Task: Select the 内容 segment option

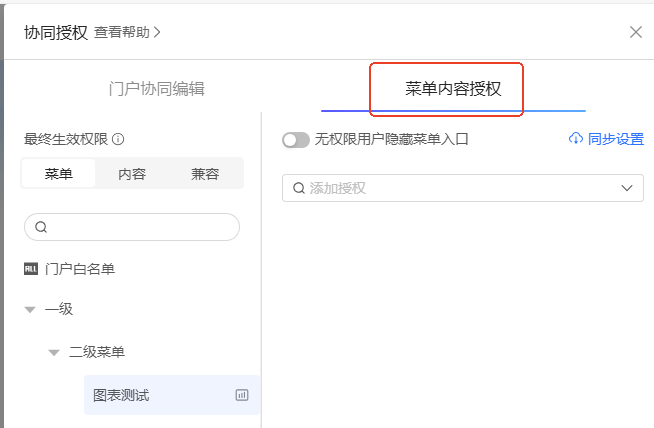Action: (132, 174)
